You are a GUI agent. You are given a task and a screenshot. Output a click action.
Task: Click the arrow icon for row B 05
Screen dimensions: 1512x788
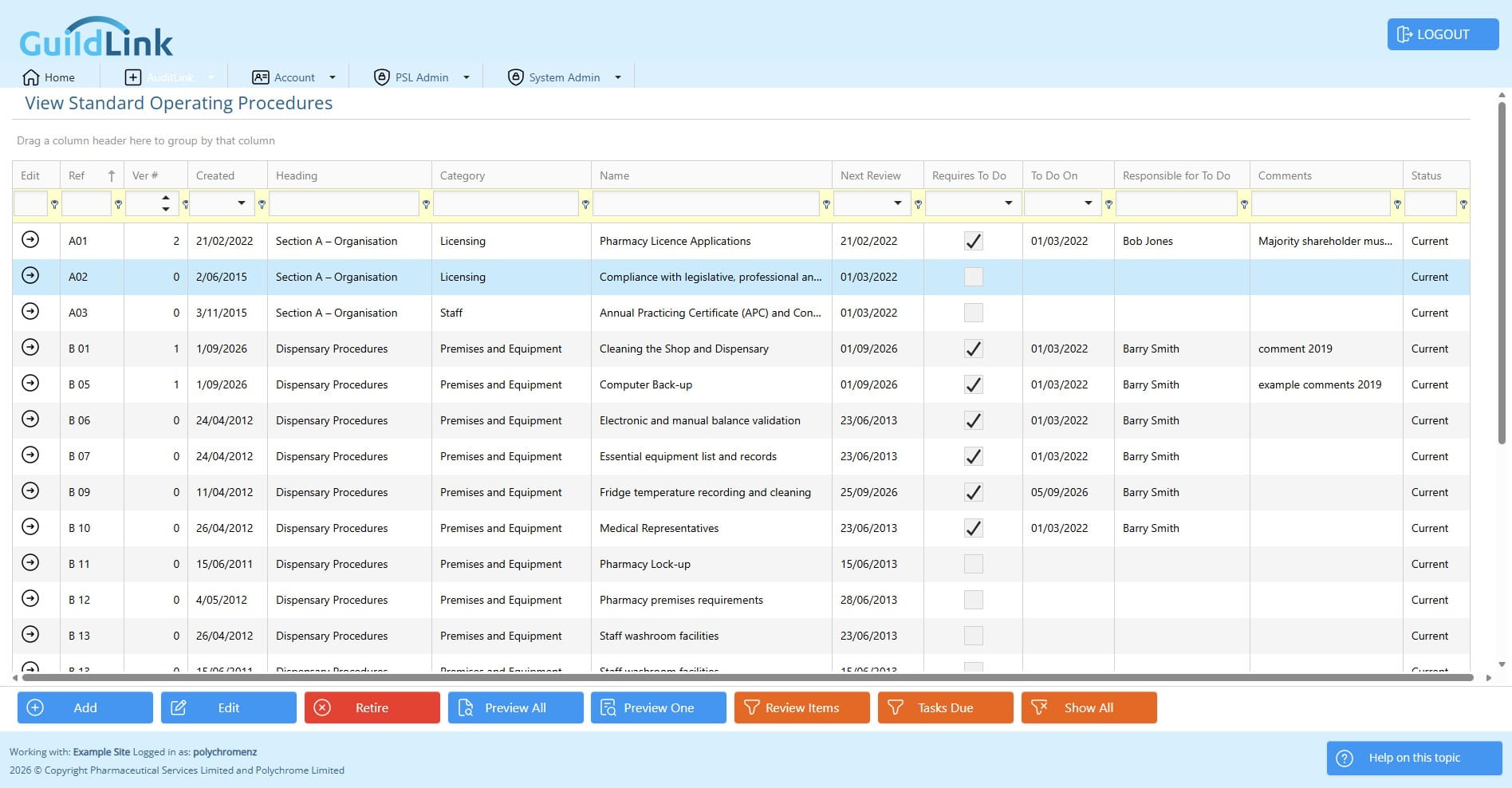click(x=30, y=383)
